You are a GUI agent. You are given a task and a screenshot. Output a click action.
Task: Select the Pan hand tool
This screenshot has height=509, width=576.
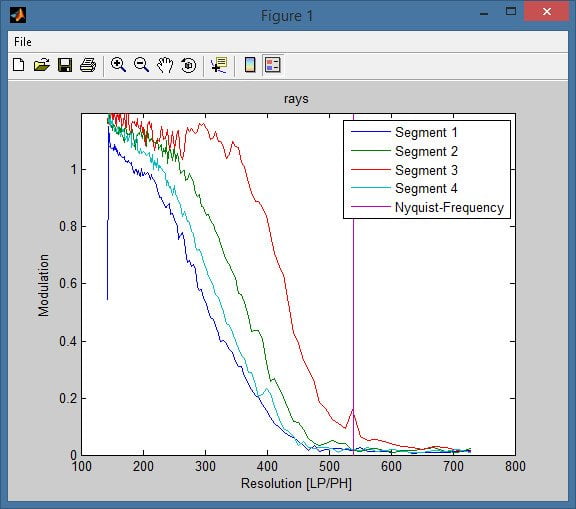click(165, 65)
